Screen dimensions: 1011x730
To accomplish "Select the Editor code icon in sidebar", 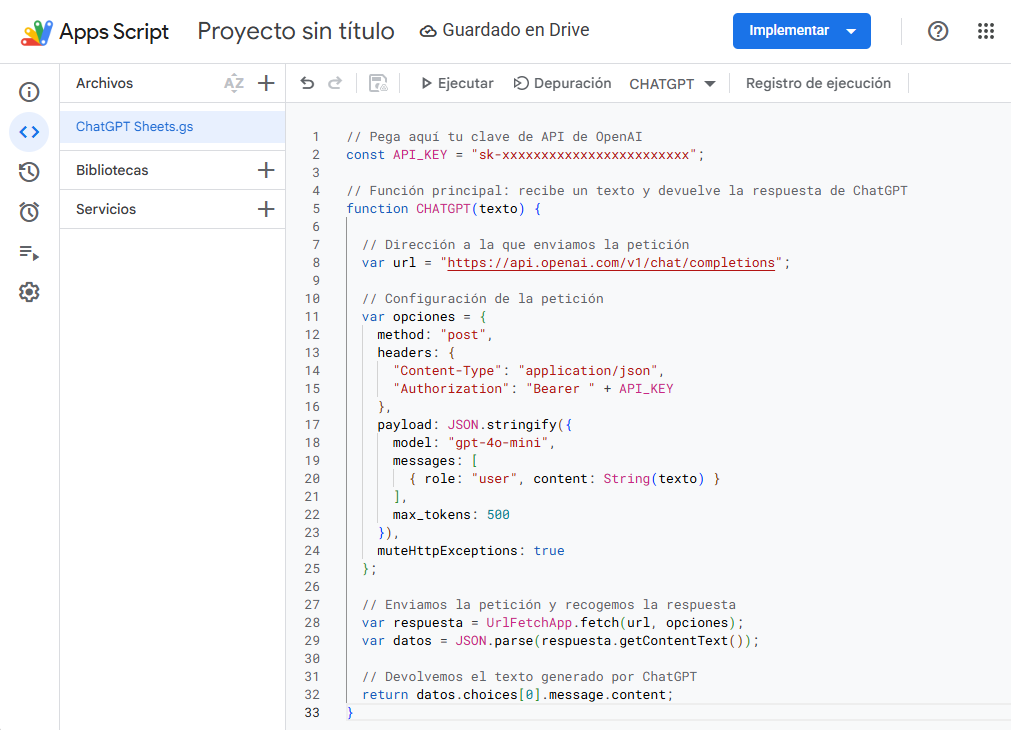I will pyautogui.click(x=29, y=132).
